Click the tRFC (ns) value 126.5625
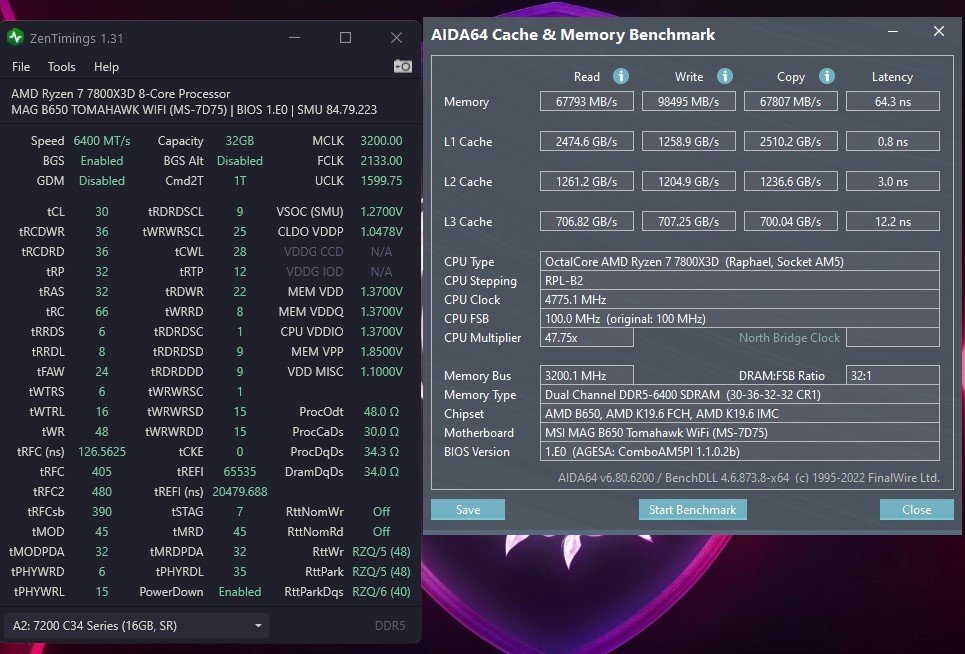This screenshot has height=654, width=965. point(102,452)
